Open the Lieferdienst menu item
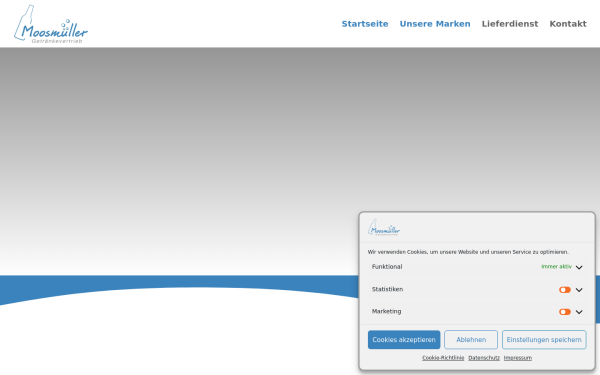The width and height of the screenshot is (600, 375). [510, 24]
